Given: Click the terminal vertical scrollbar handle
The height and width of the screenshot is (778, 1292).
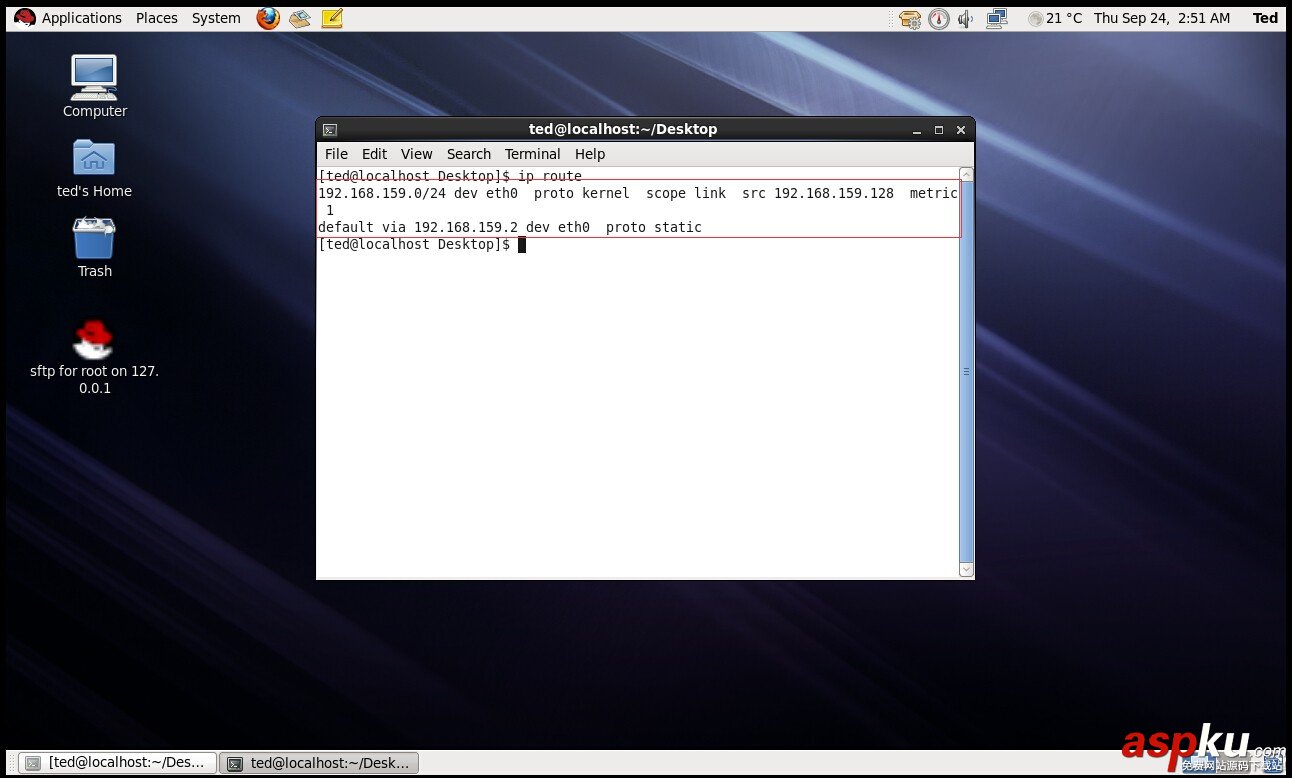Looking at the screenshot, I should point(966,371).
